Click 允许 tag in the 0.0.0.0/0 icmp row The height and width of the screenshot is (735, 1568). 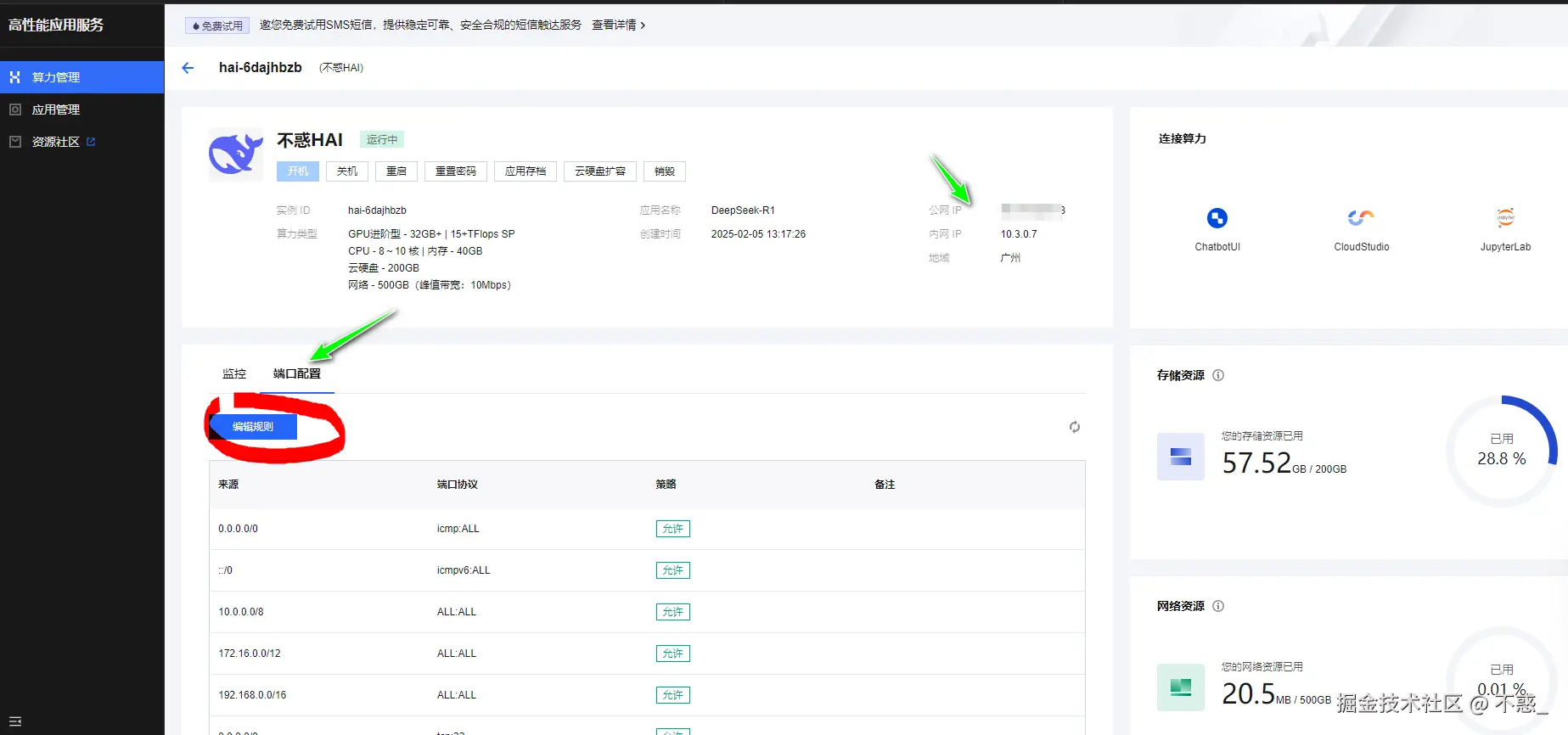coord(673,529)
